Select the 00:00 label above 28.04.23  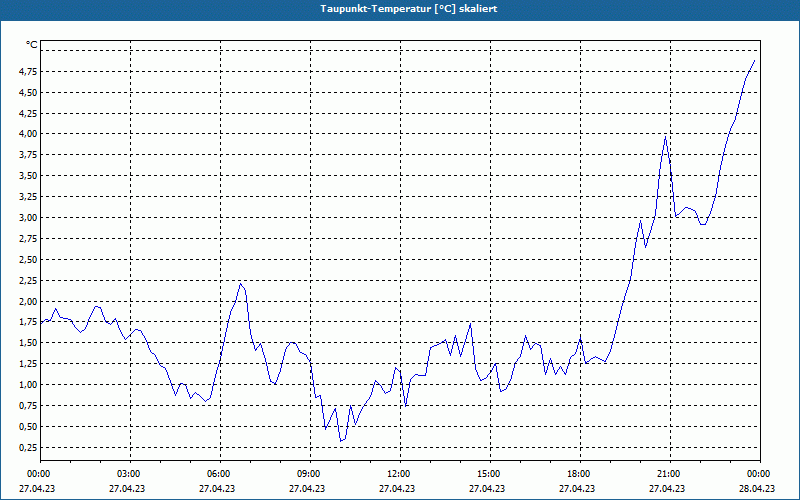pyautogui.click(x=758, y=474)
